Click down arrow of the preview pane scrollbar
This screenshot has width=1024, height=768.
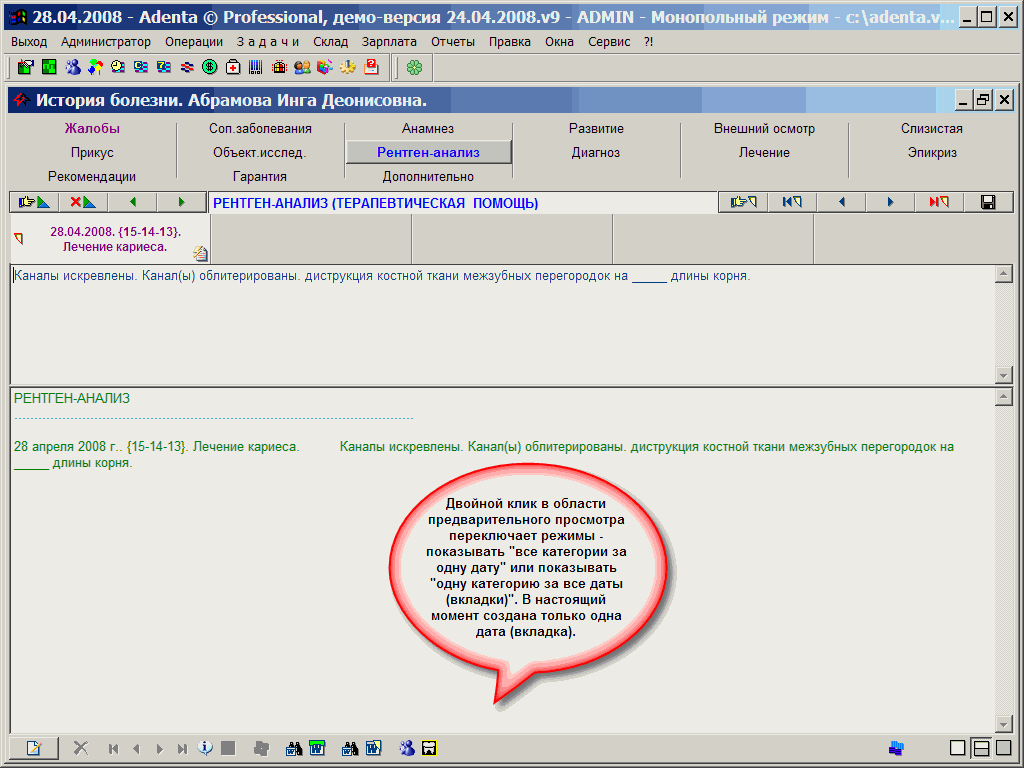click(1004, 724)
